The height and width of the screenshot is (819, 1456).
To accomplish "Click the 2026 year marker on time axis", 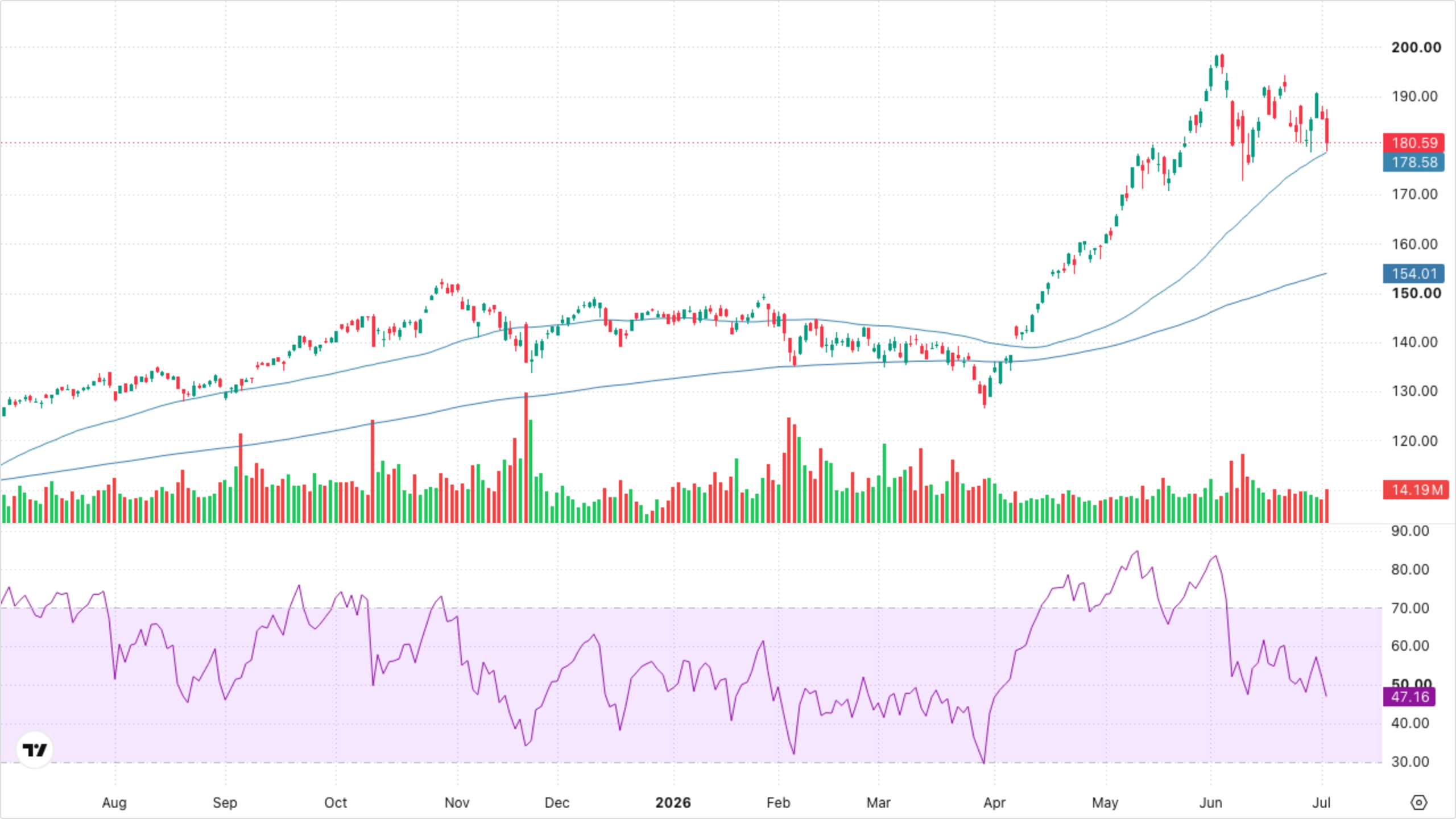I will [x=673, y=803].
